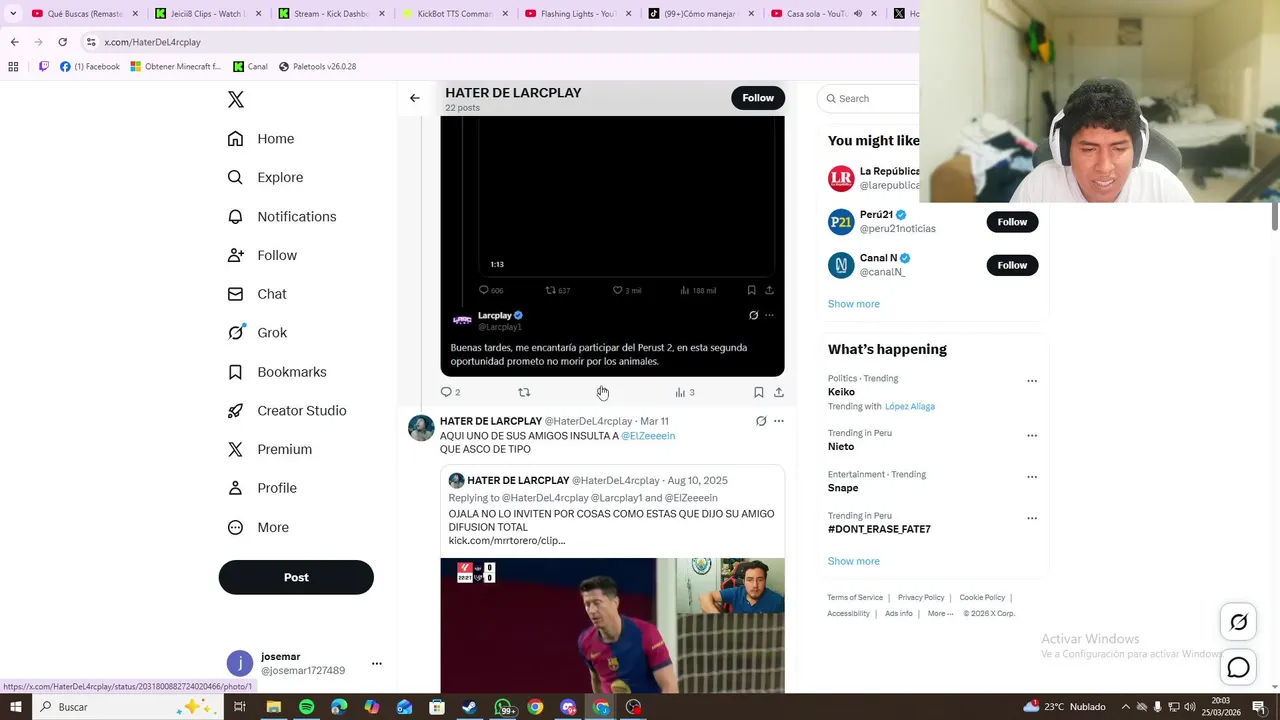
Task: Open Home in X sidebar
Action: pyautogui.click(x=261, y=139)
